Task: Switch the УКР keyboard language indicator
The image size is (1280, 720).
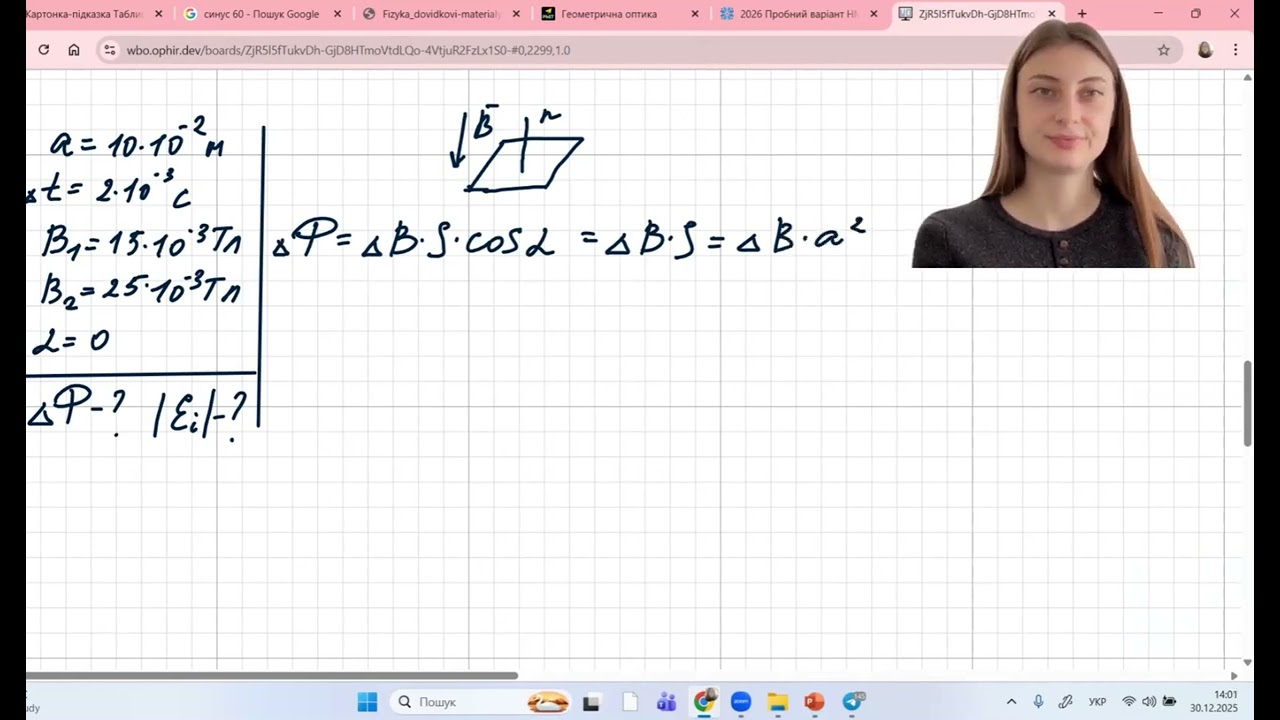Action: [x=1097, y=702]
